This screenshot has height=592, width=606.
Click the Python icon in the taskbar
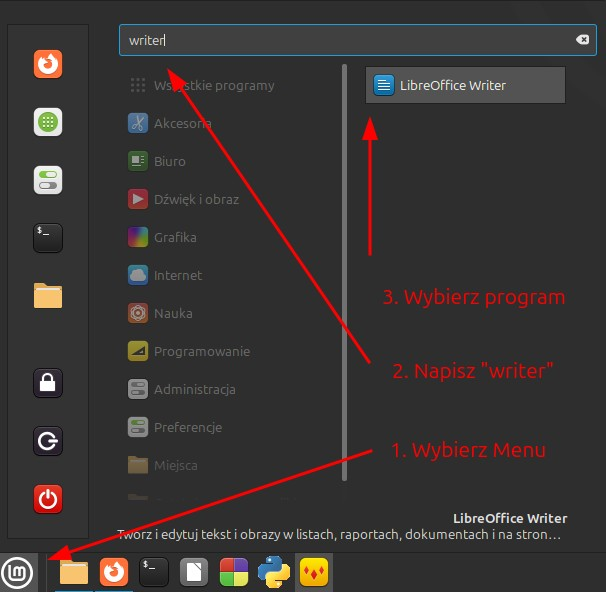[274, 572]
